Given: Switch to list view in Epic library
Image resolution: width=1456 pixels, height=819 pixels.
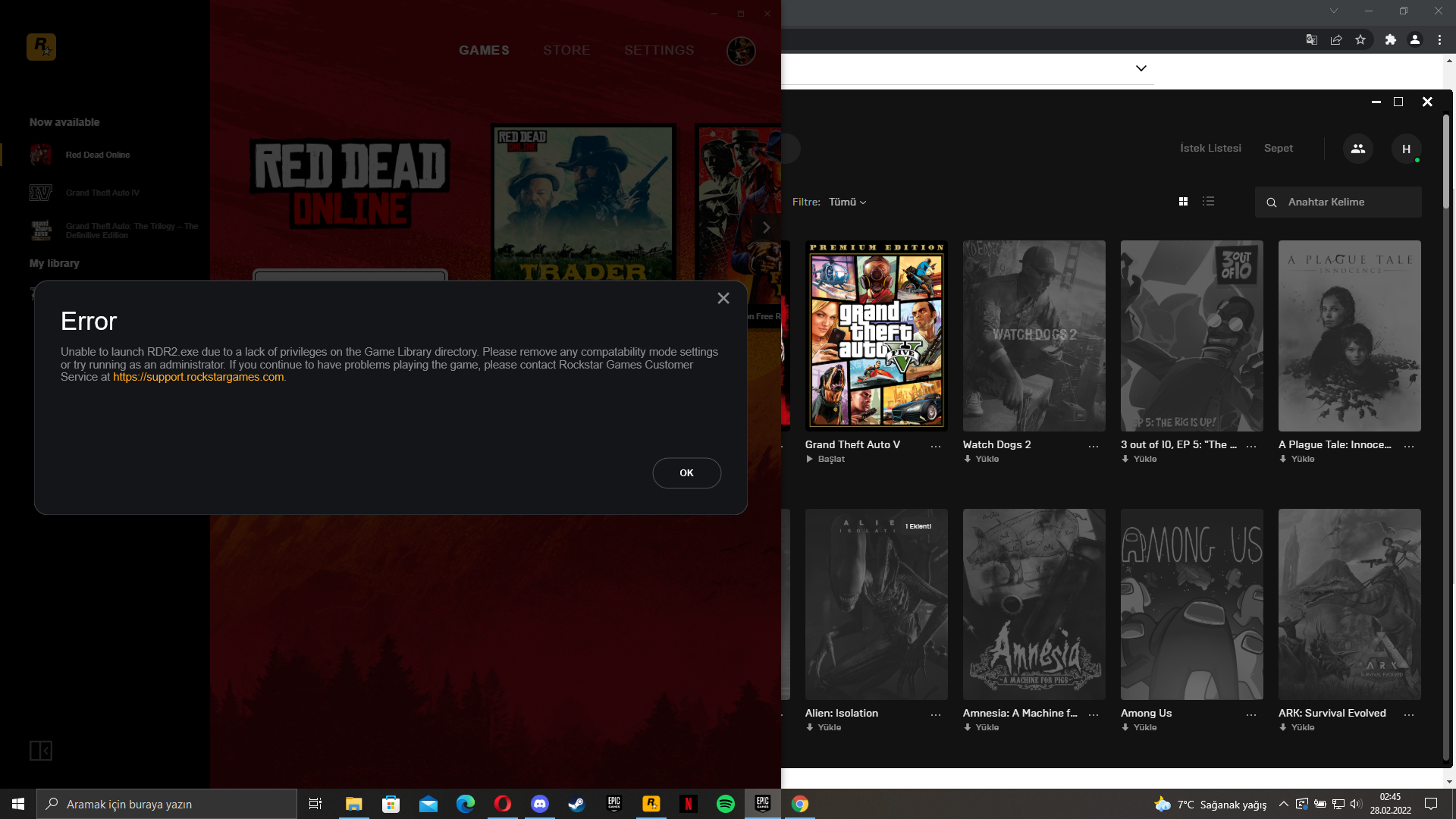Looking at the screenshot, I should click(x=1209, y=202).
